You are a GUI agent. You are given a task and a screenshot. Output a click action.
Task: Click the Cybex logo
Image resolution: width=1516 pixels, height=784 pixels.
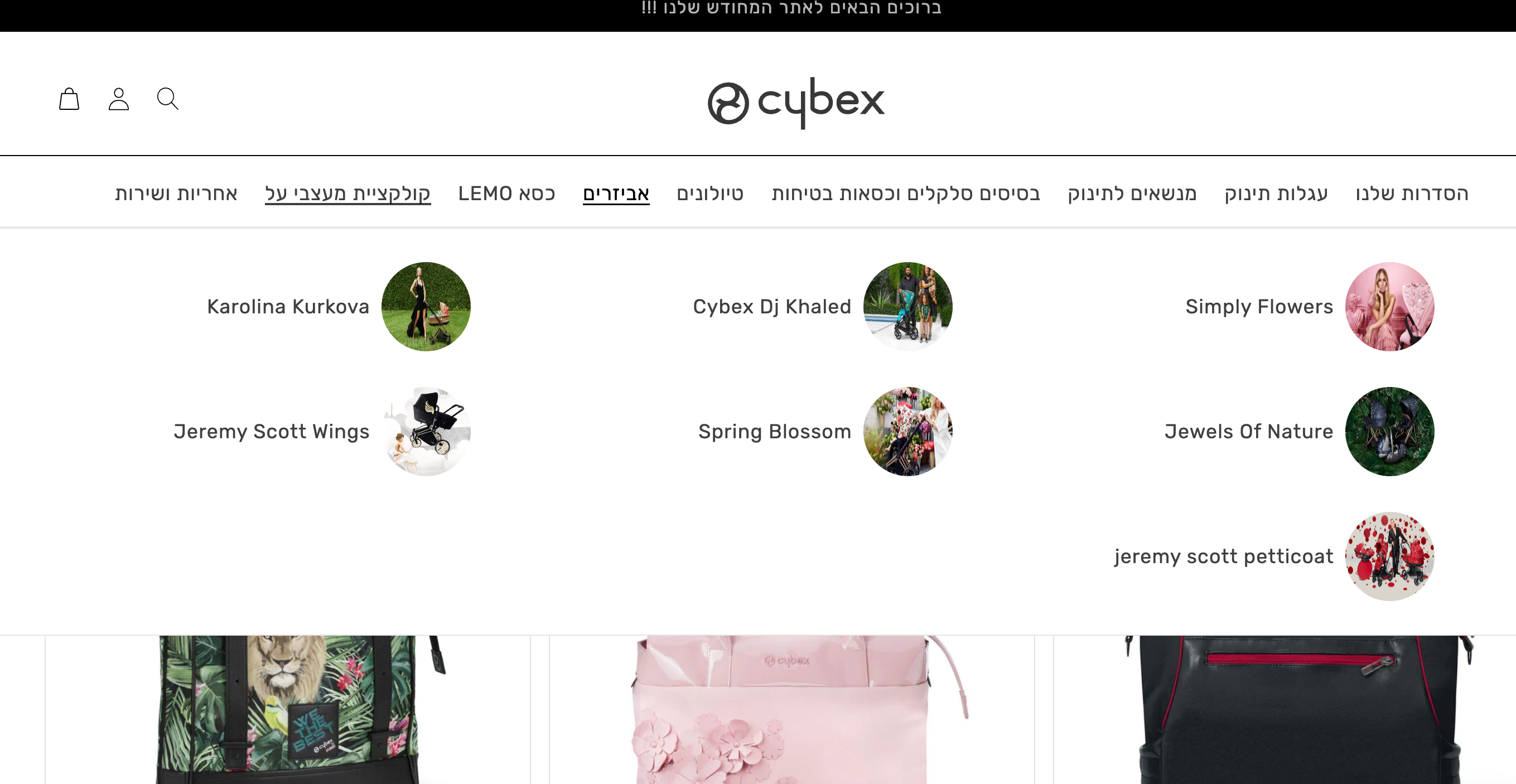[x=796, y=103]
